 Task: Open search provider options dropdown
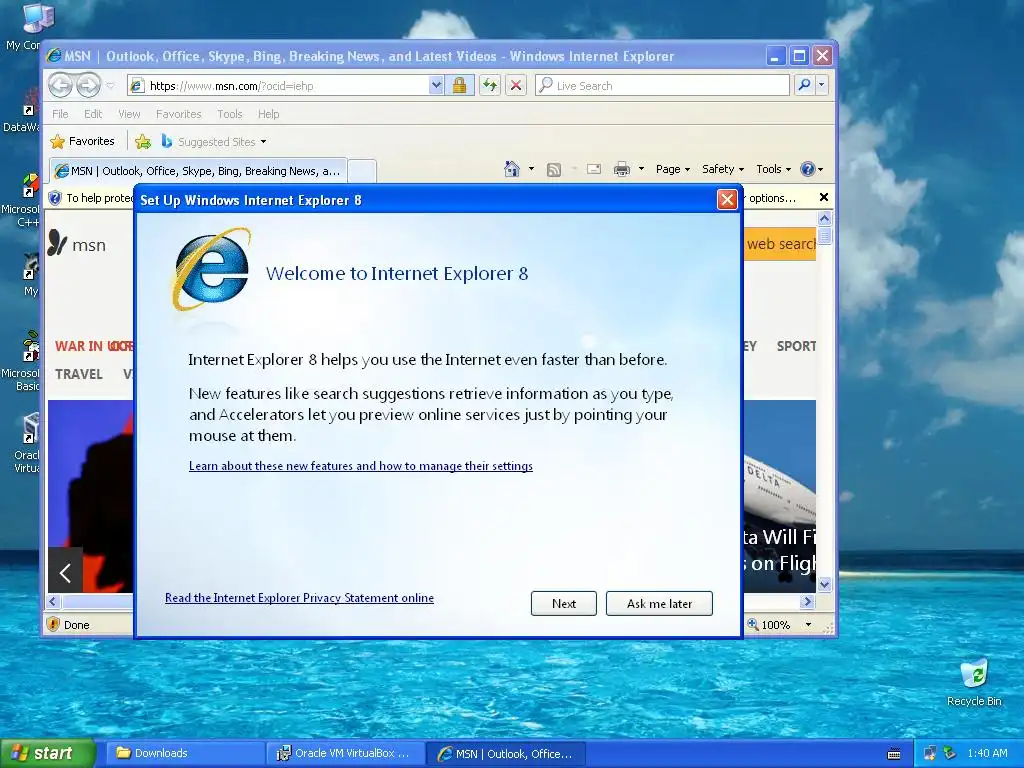tap(822, 85)
